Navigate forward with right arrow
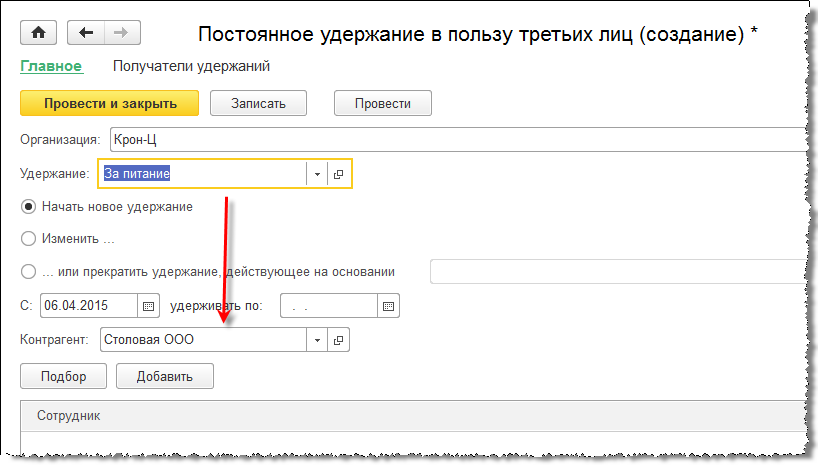The image size is (818, 465). click(122, 33)
